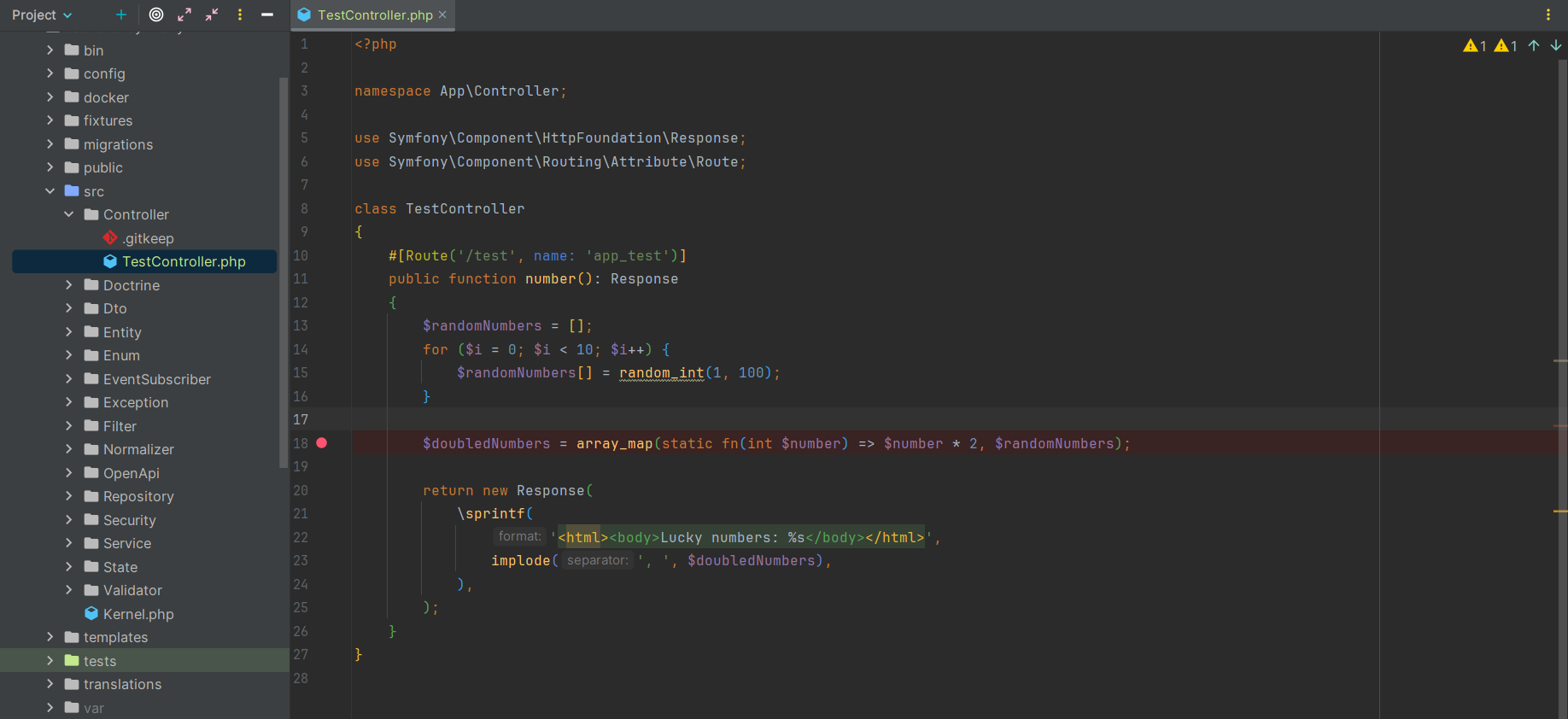Click the \sprintf function call
Screen dimensions: 1568x719
click(491, 514)
